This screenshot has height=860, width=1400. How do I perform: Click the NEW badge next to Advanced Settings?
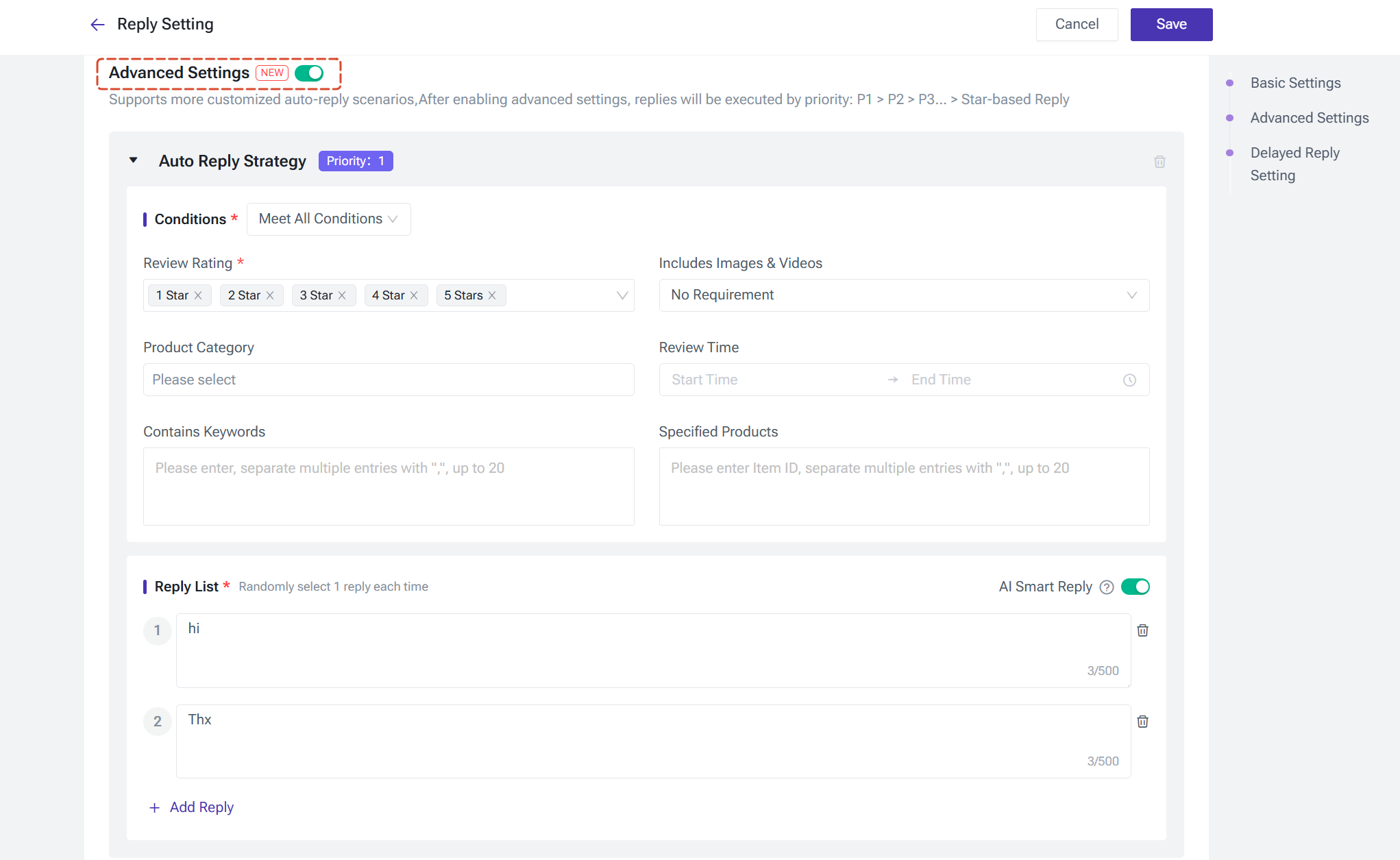tap(272, 73)
